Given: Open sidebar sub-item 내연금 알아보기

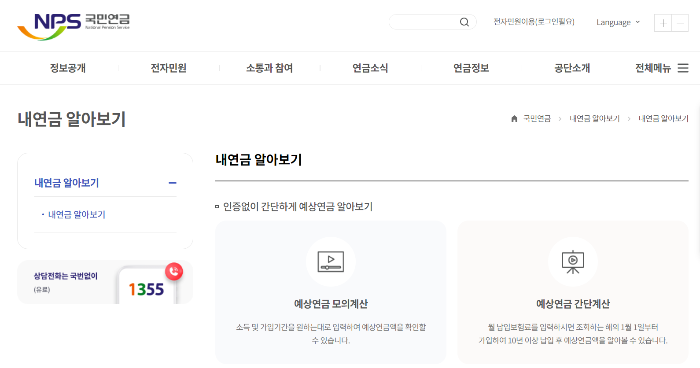Looking at the screenshot, I should pos(76,214).
